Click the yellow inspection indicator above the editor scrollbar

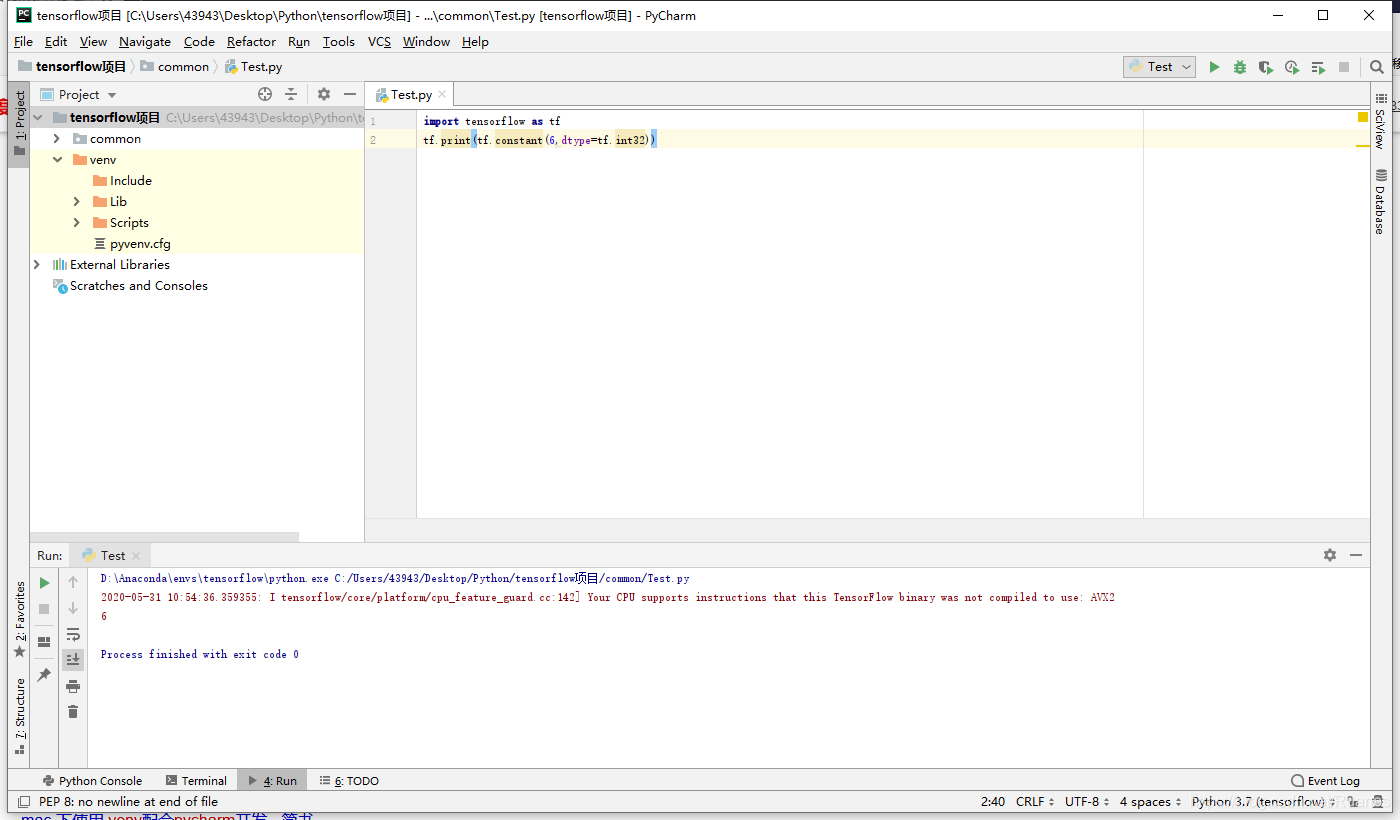[x=1363, y=117]
